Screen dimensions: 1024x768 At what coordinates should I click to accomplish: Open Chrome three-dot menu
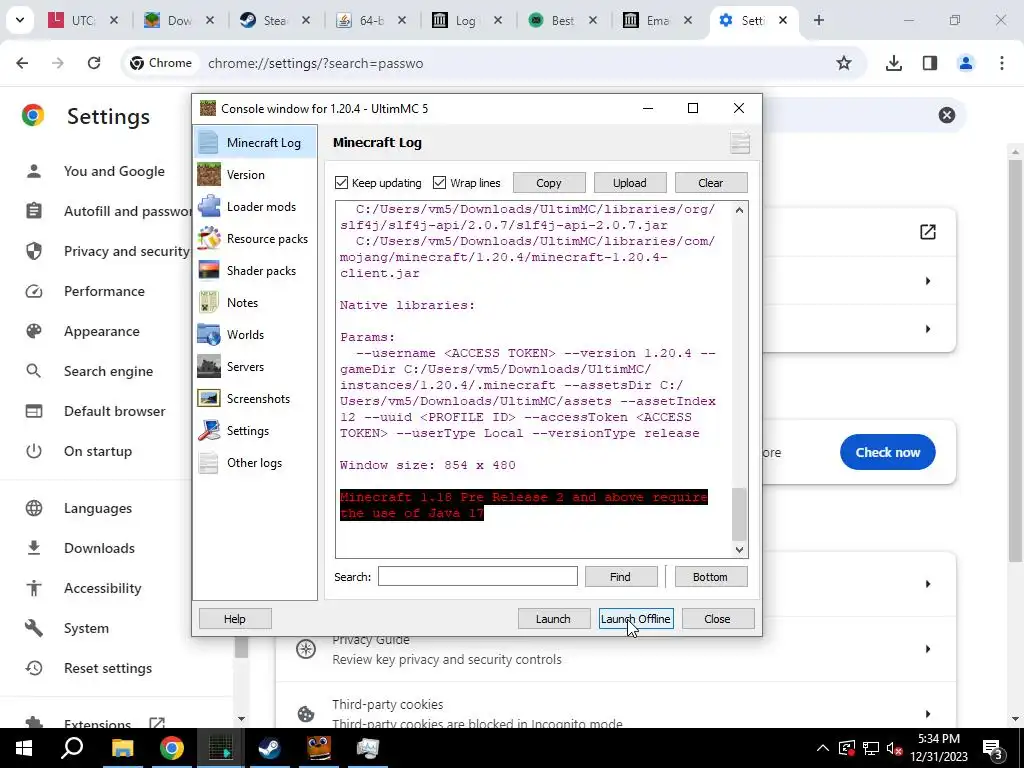point(1001,63)
